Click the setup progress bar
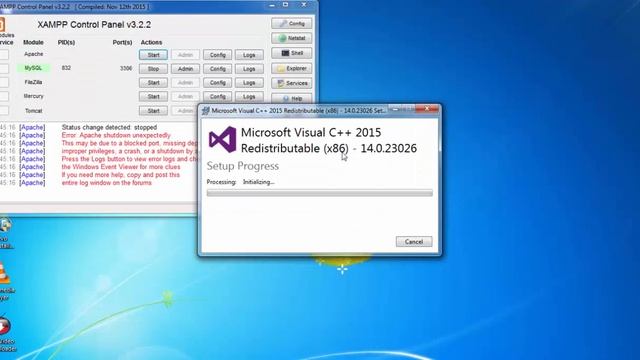This screenshot has height=360, width=640. point(320,193)
